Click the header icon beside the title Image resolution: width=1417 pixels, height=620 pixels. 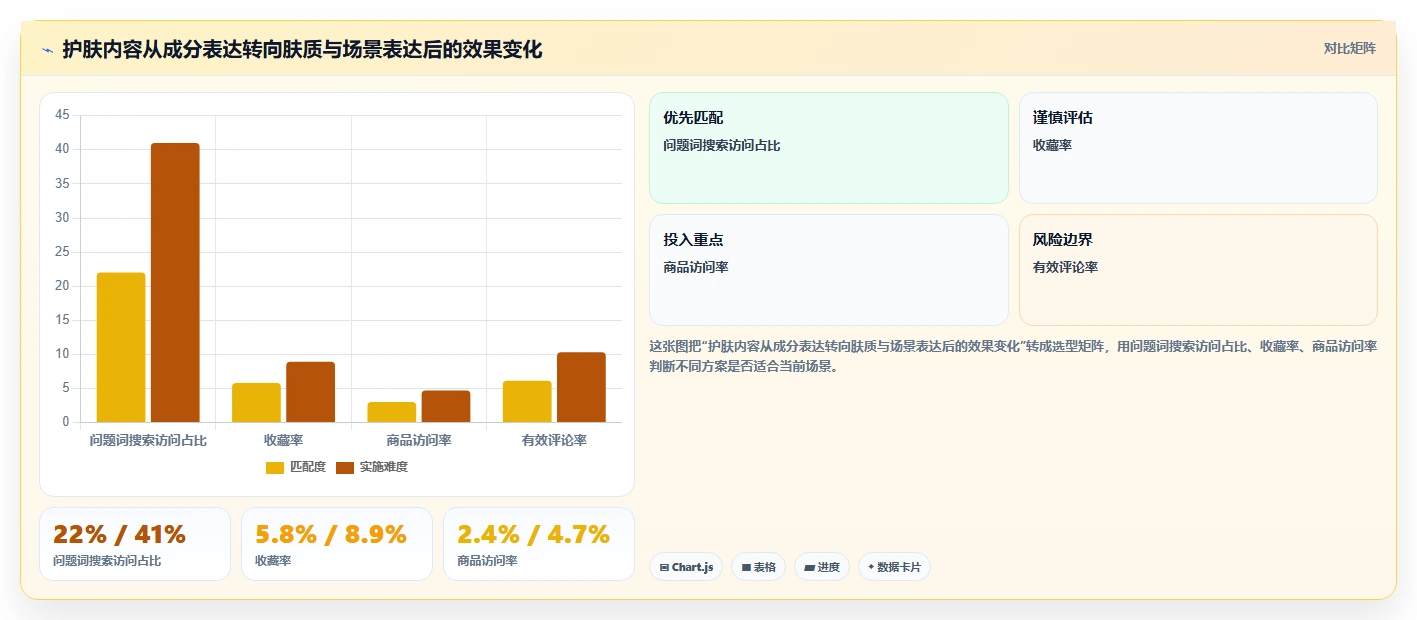point(47,50)
